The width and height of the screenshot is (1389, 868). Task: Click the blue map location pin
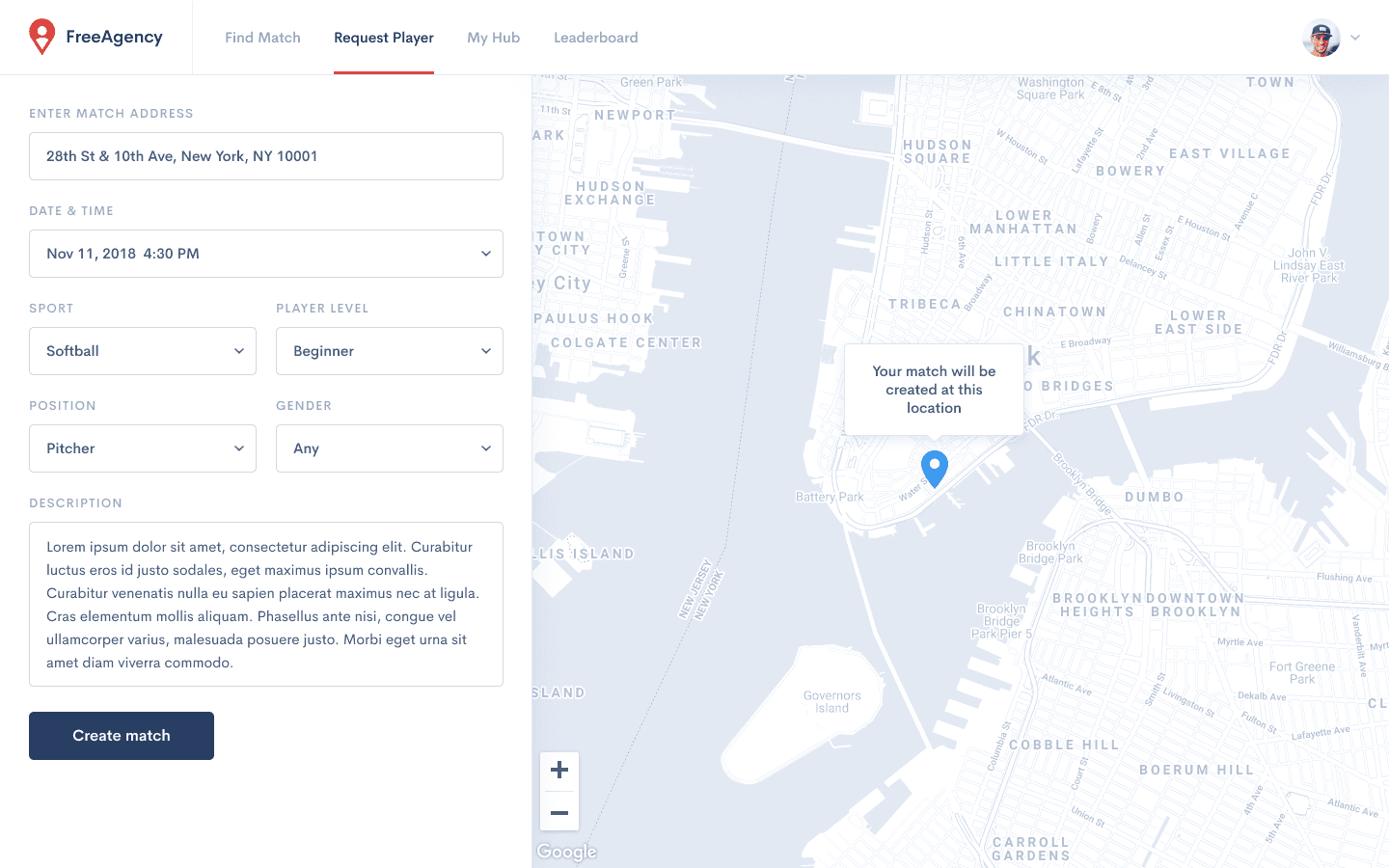click(935, 469)
